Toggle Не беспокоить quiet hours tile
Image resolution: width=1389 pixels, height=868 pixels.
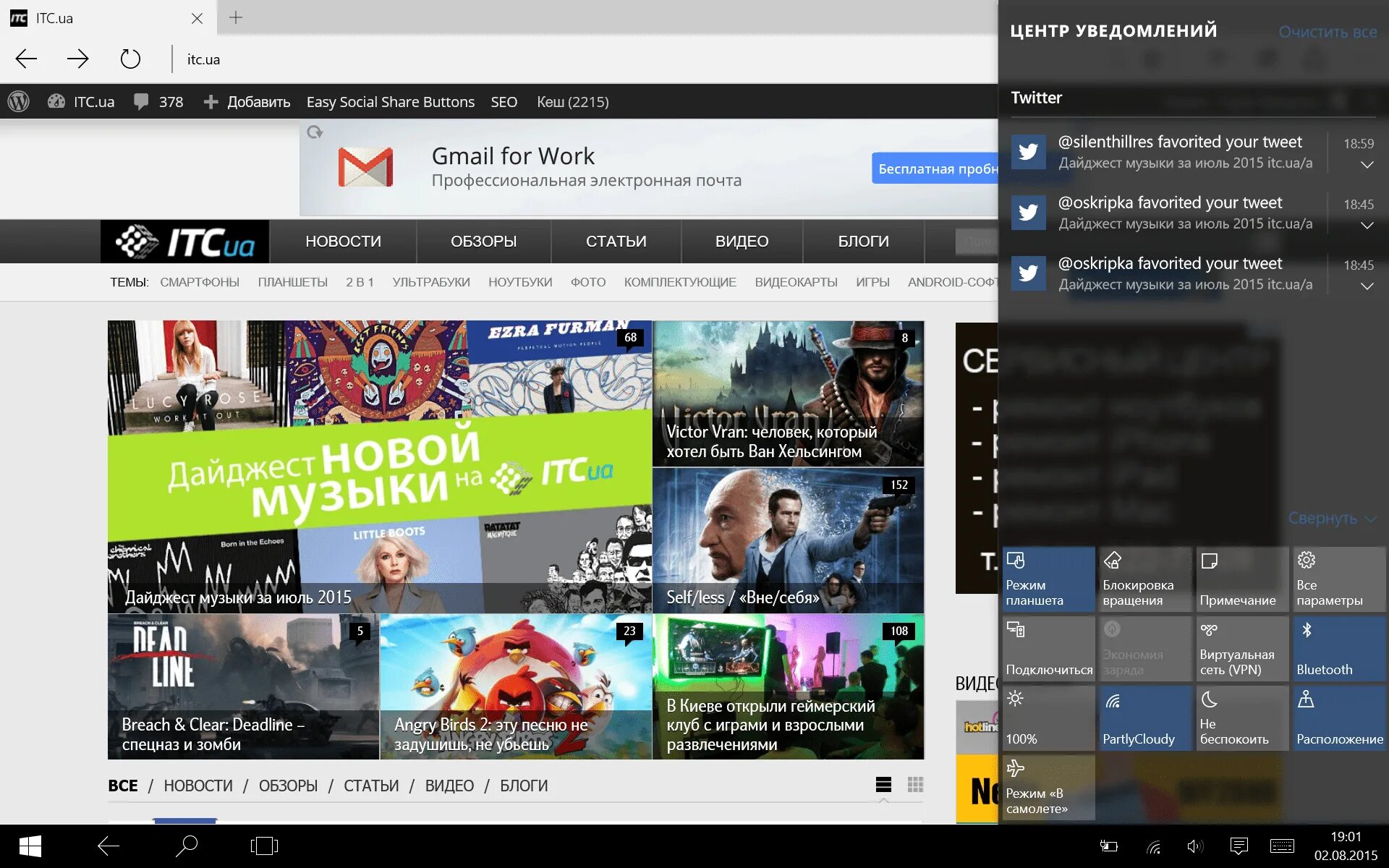click(x=1242, y=718)
